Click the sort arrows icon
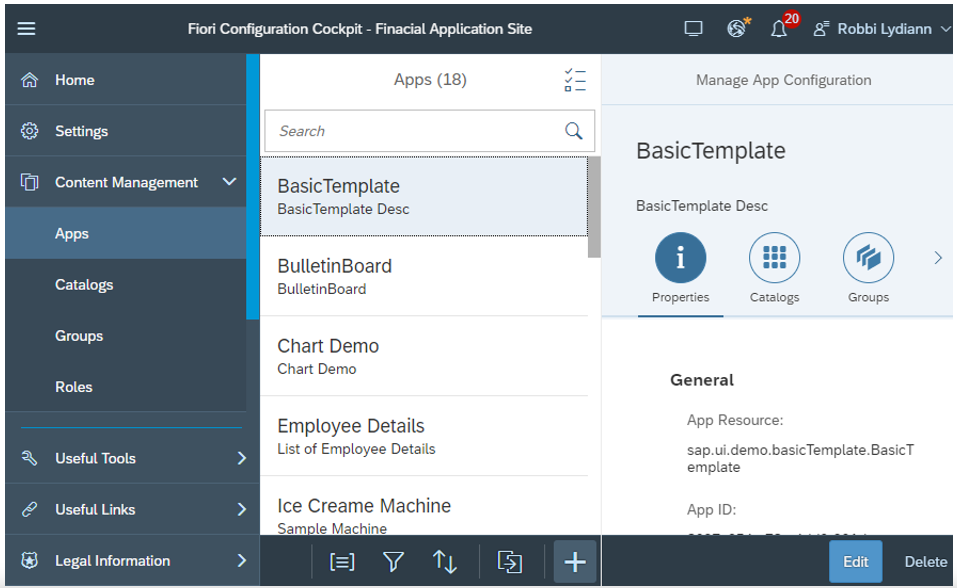Screen dimensions: 957x588 (x=444, y=562)
